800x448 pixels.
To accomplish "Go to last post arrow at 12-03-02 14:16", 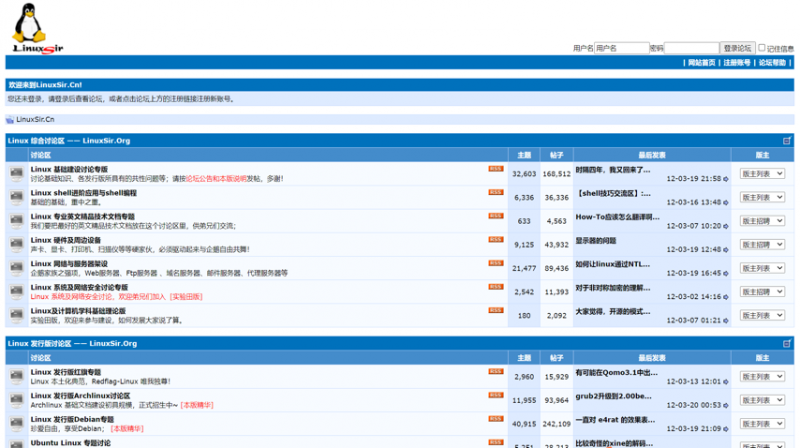I will [726, 297].
